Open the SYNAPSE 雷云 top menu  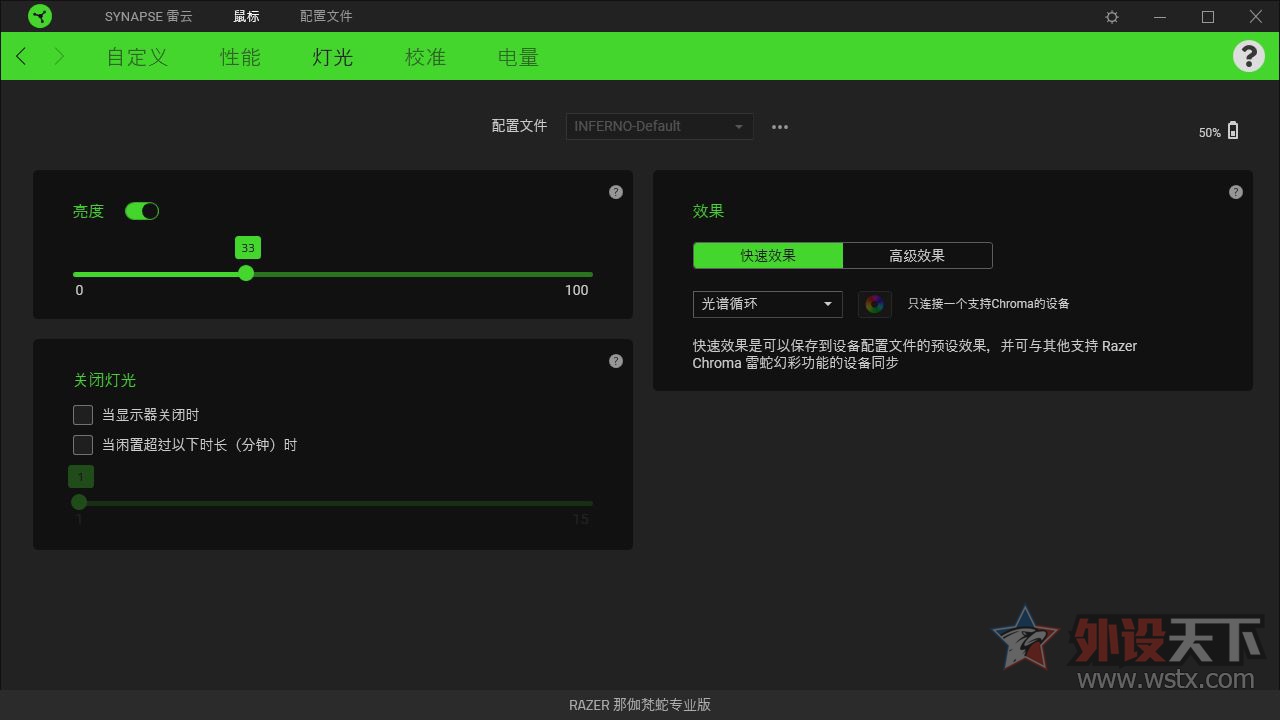click(148, 16)
